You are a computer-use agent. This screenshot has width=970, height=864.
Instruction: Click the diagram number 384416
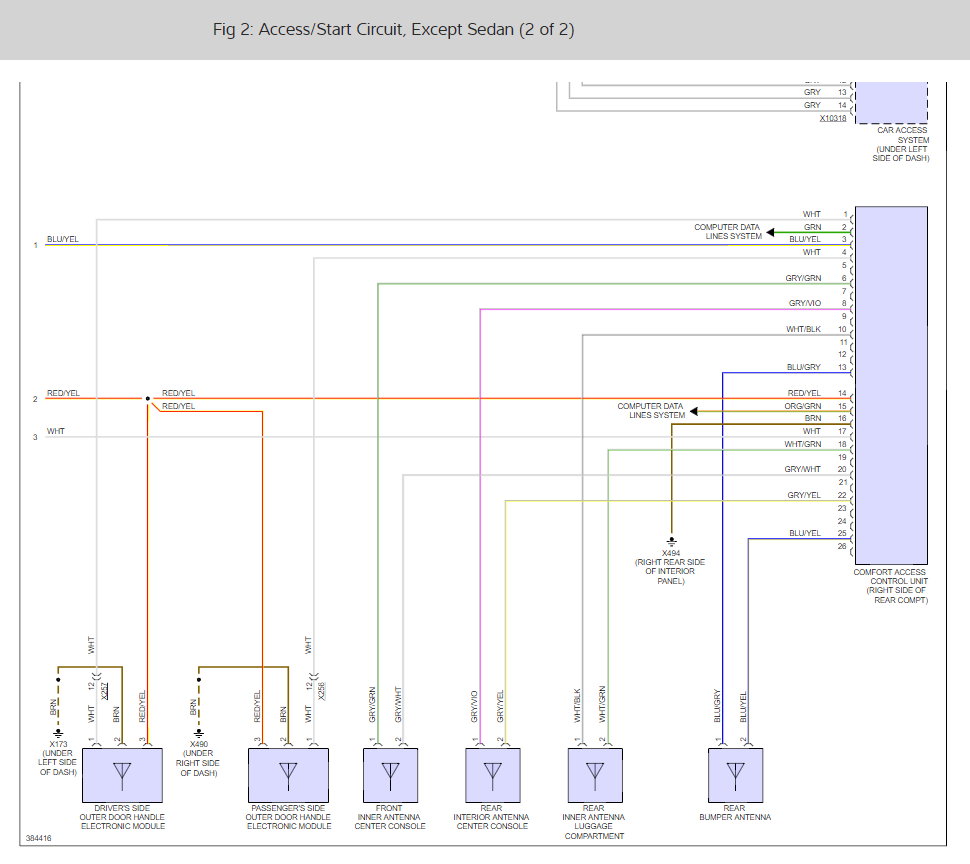point(38,838)
